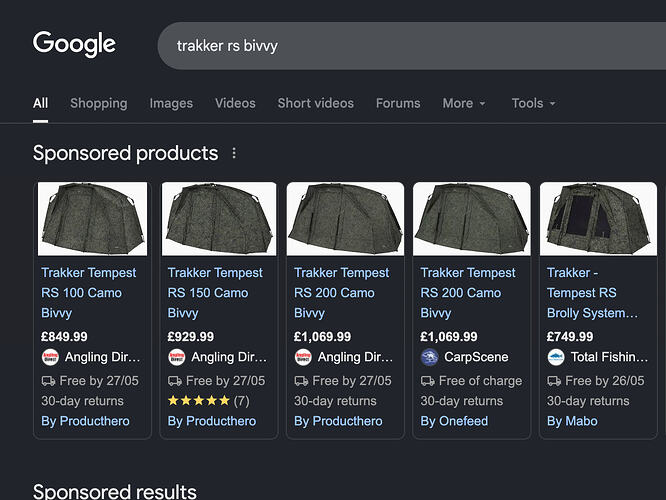Switch to the Images tab
666x500 pixels.
tap(171, 103)
